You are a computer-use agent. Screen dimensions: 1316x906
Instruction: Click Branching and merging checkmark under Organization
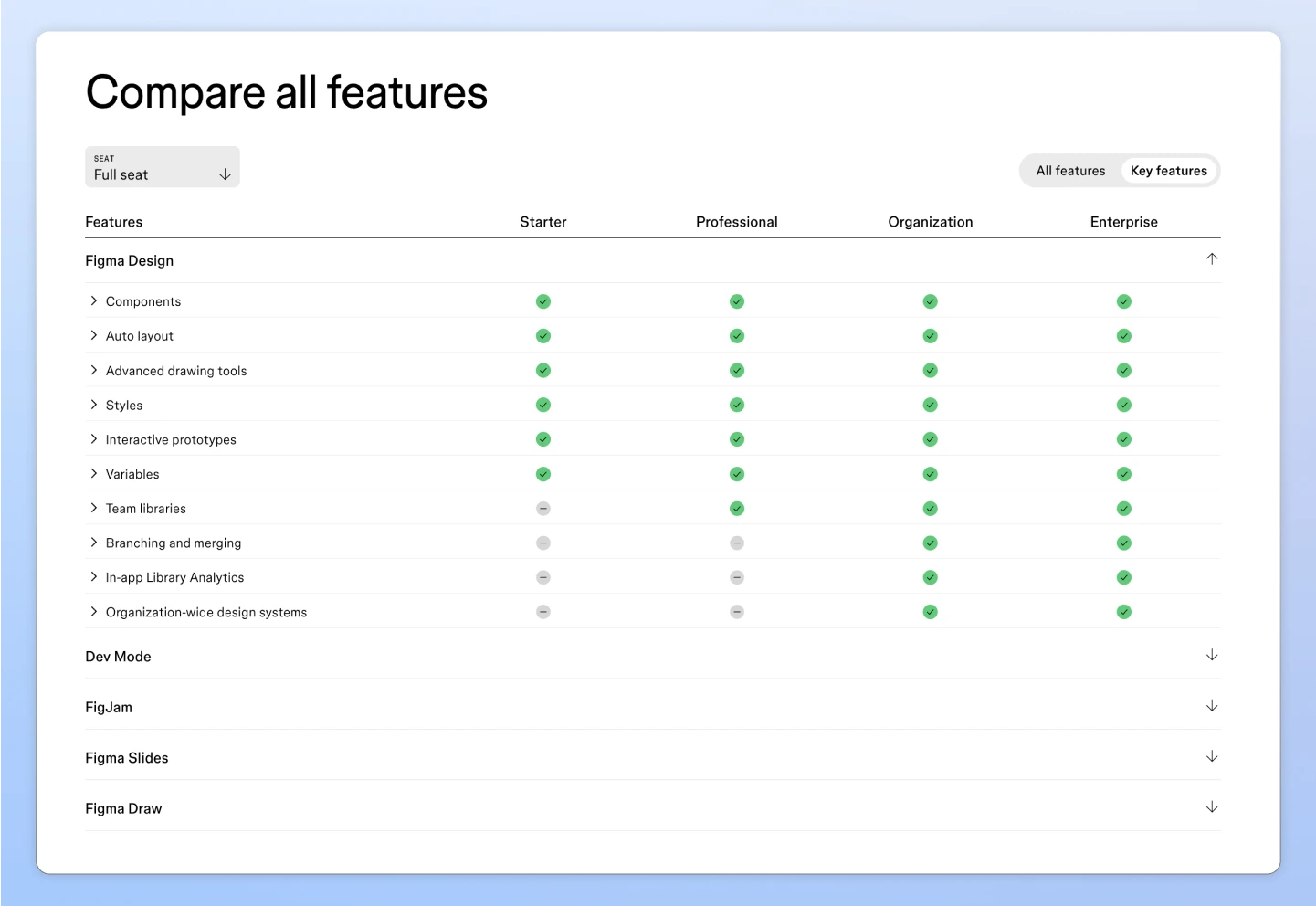[931, 543]
